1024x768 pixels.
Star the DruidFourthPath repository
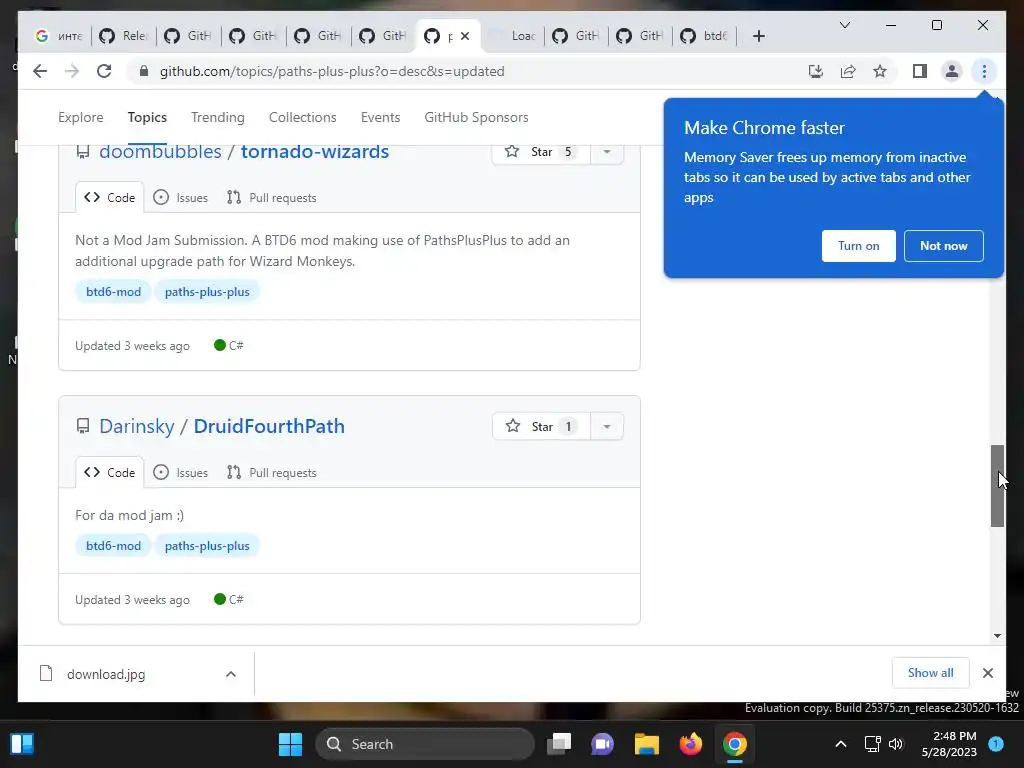tap(541, 426)
